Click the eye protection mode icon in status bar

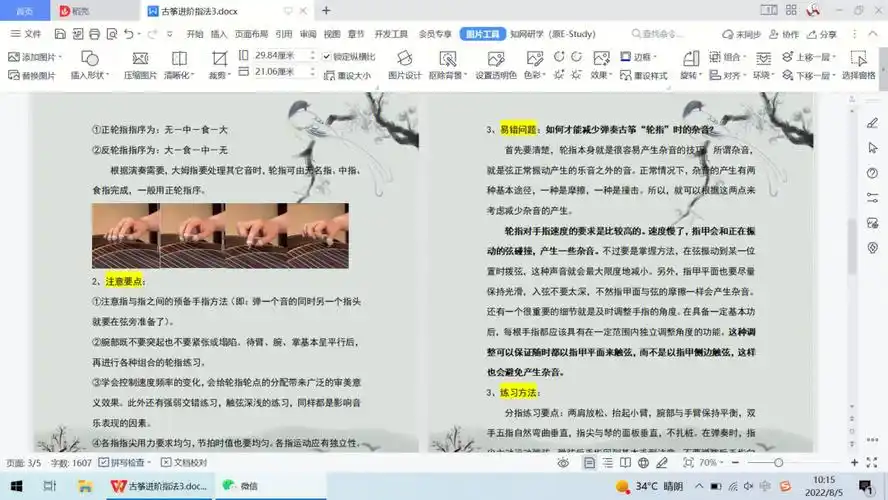pyautogui.click(x=562, y=463)
